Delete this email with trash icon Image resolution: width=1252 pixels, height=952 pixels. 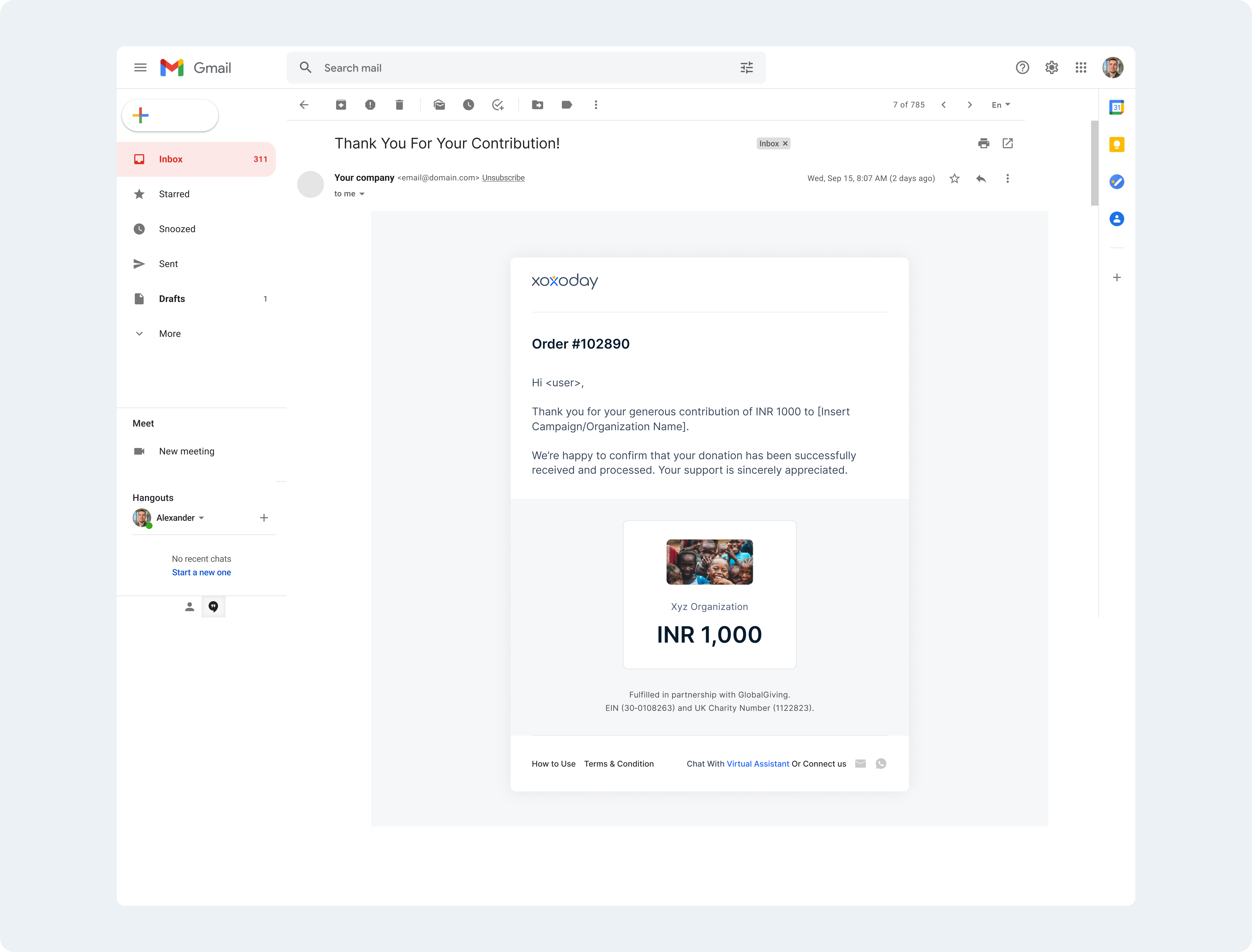(399, 105)
